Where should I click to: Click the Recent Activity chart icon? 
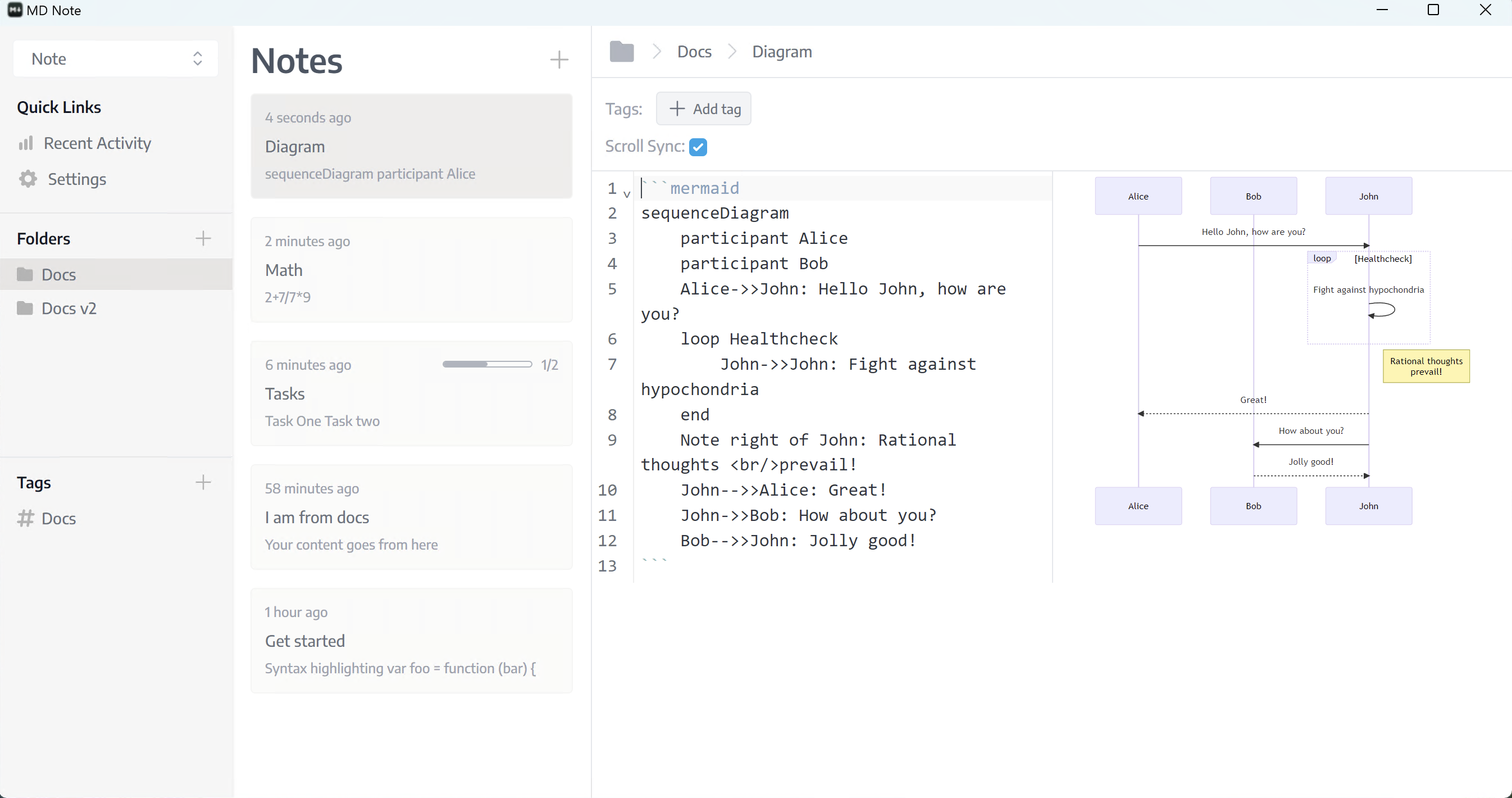(x=27, y=143)
